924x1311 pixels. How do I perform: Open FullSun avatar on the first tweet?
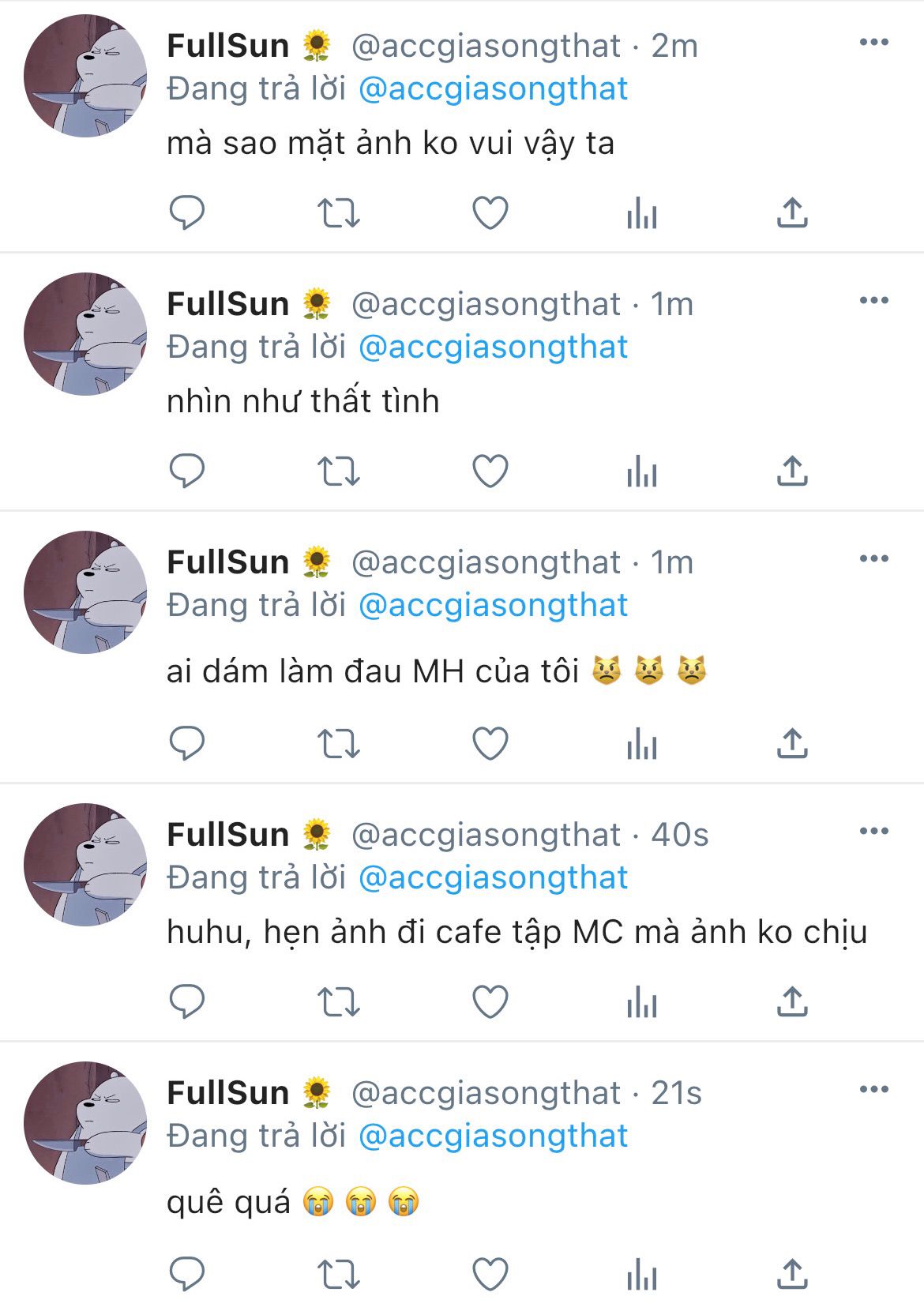point(85,76)
